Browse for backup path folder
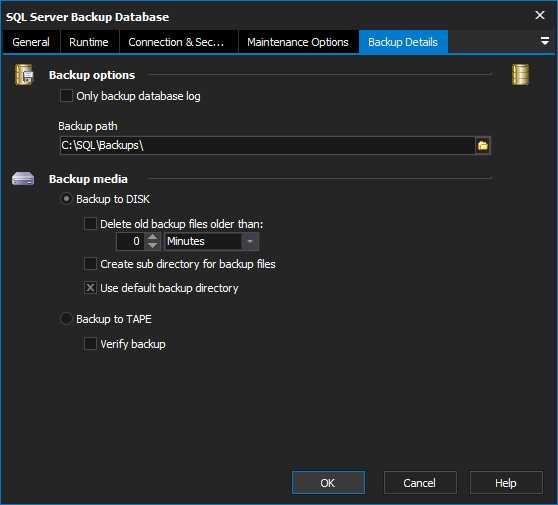 (x=483, y=146)
